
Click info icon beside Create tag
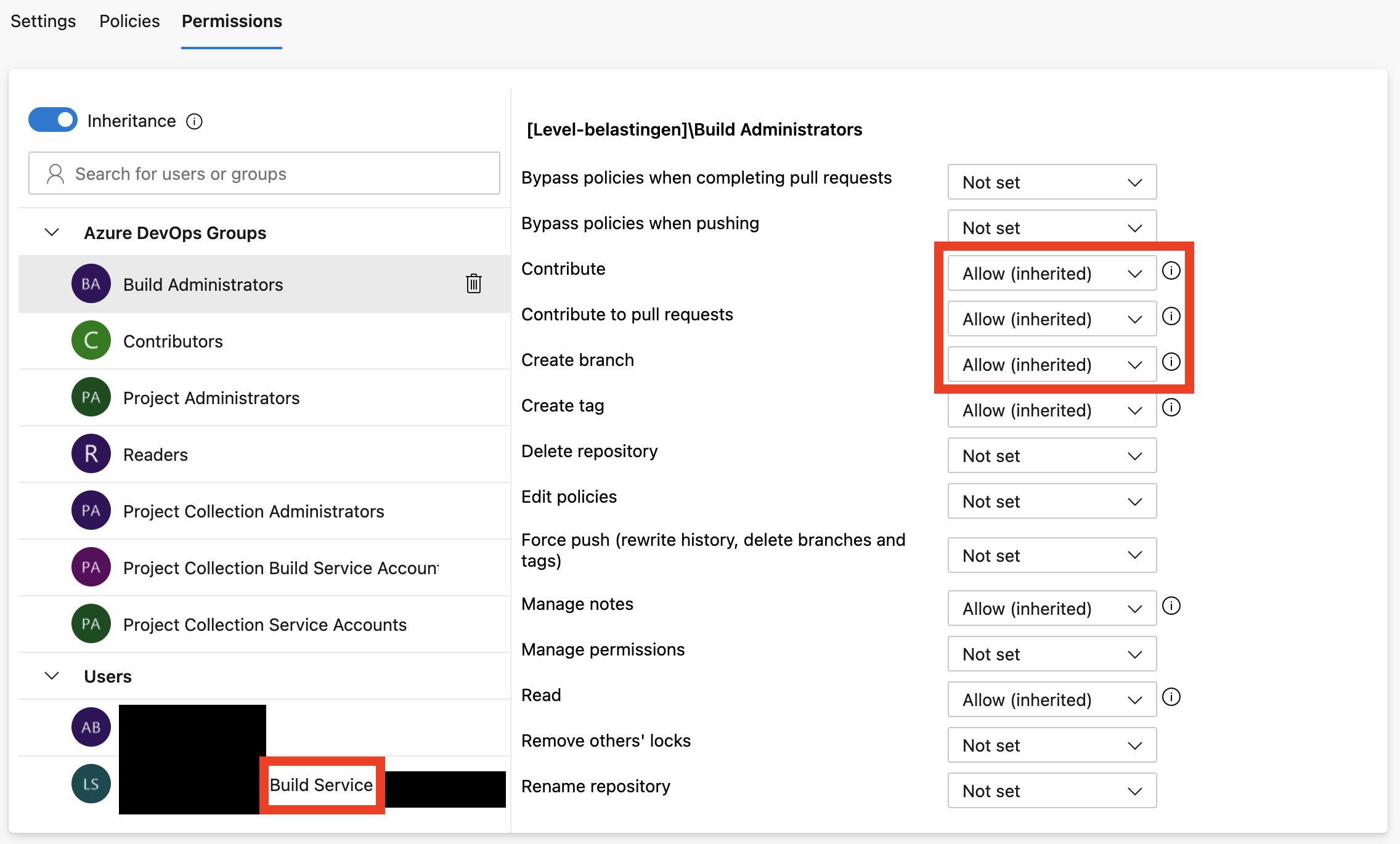pos(1171,408)
